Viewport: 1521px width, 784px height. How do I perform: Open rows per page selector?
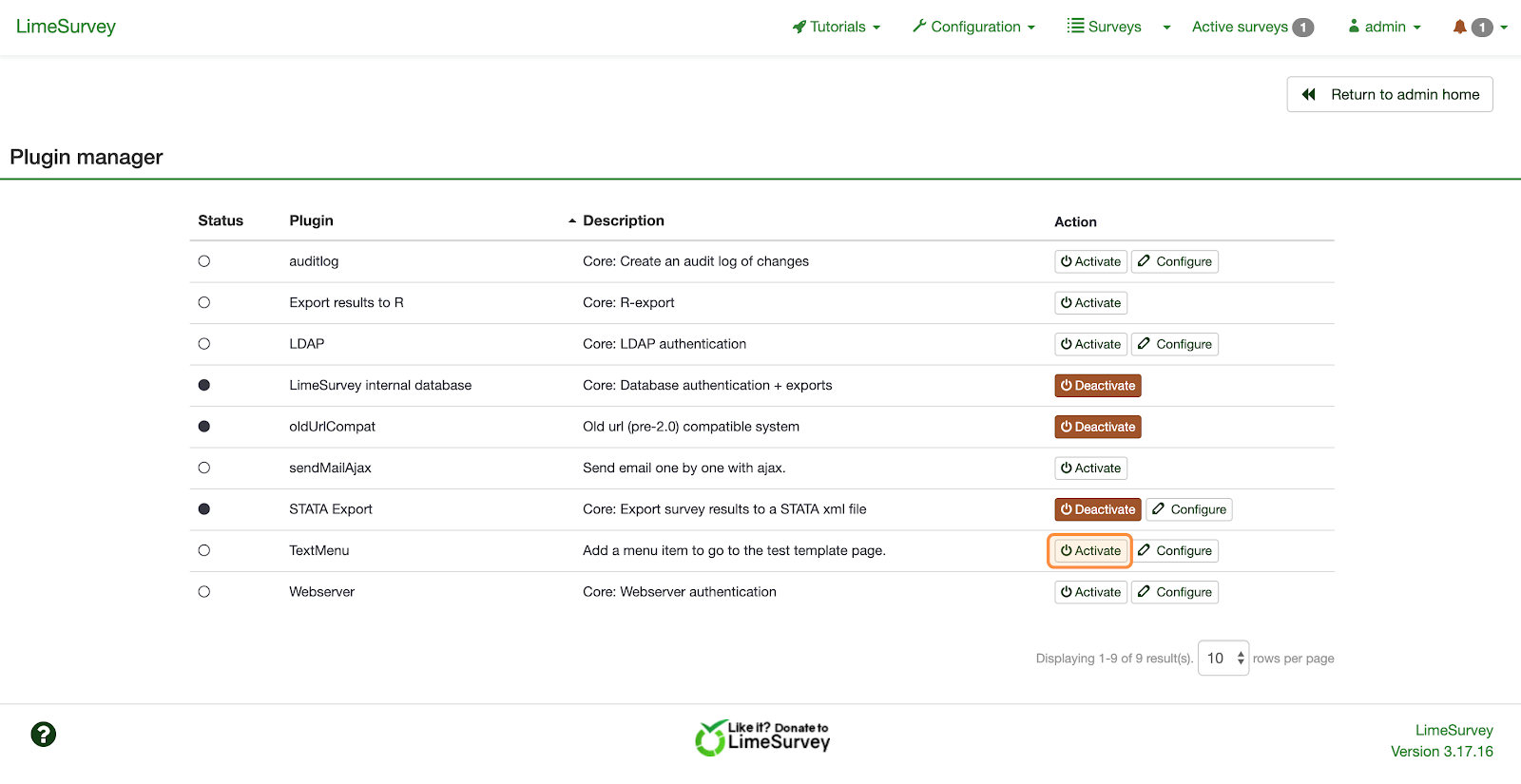point(1223,658)
